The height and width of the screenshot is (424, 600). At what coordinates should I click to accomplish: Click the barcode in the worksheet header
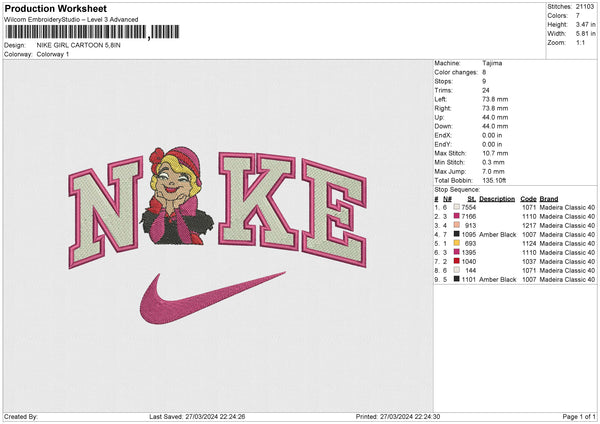(92, 32)
